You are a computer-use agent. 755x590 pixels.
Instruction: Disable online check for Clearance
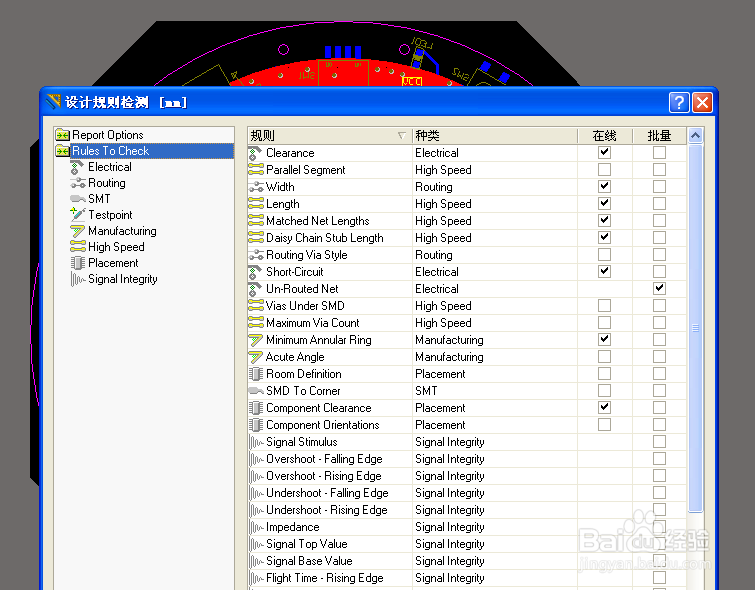pos(604,153)
